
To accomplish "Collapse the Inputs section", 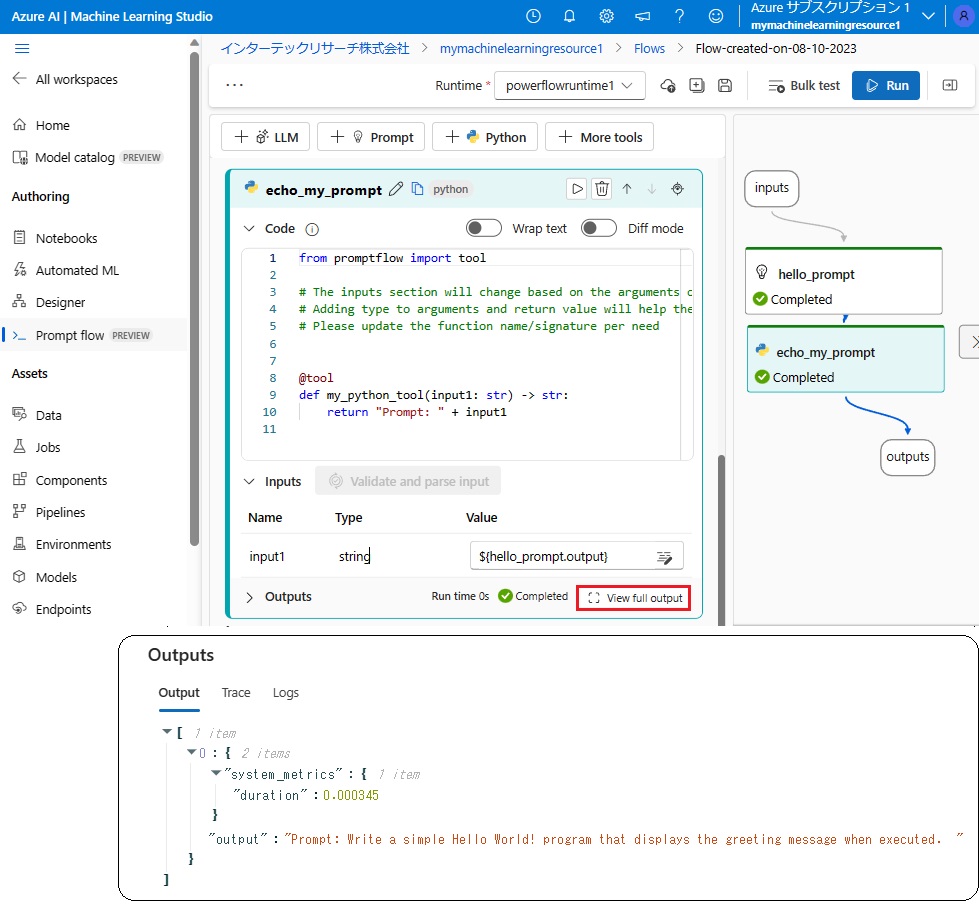I will pyautogui.click(x=249, y=481).
